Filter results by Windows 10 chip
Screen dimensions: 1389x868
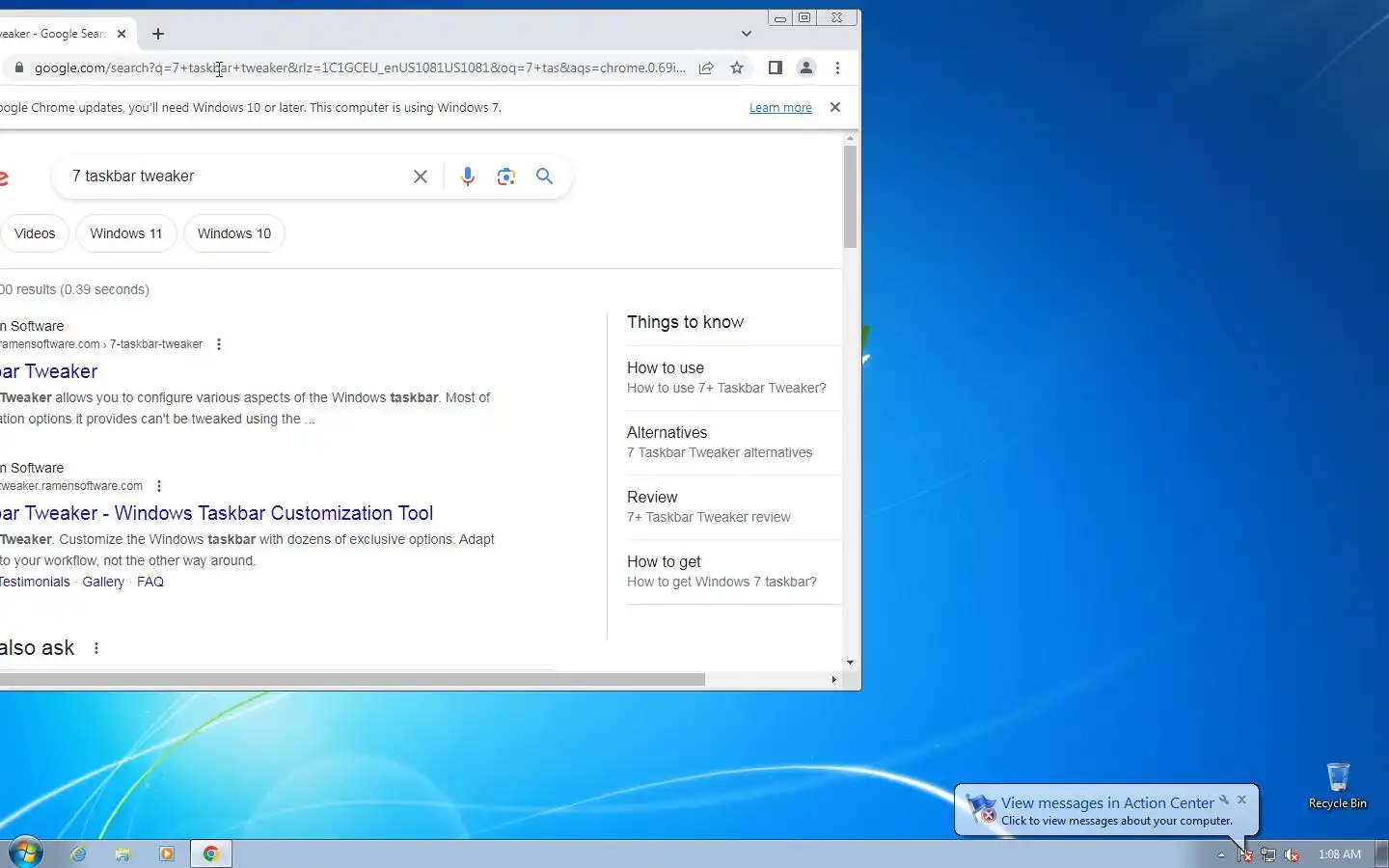click(x=234, y=233)
